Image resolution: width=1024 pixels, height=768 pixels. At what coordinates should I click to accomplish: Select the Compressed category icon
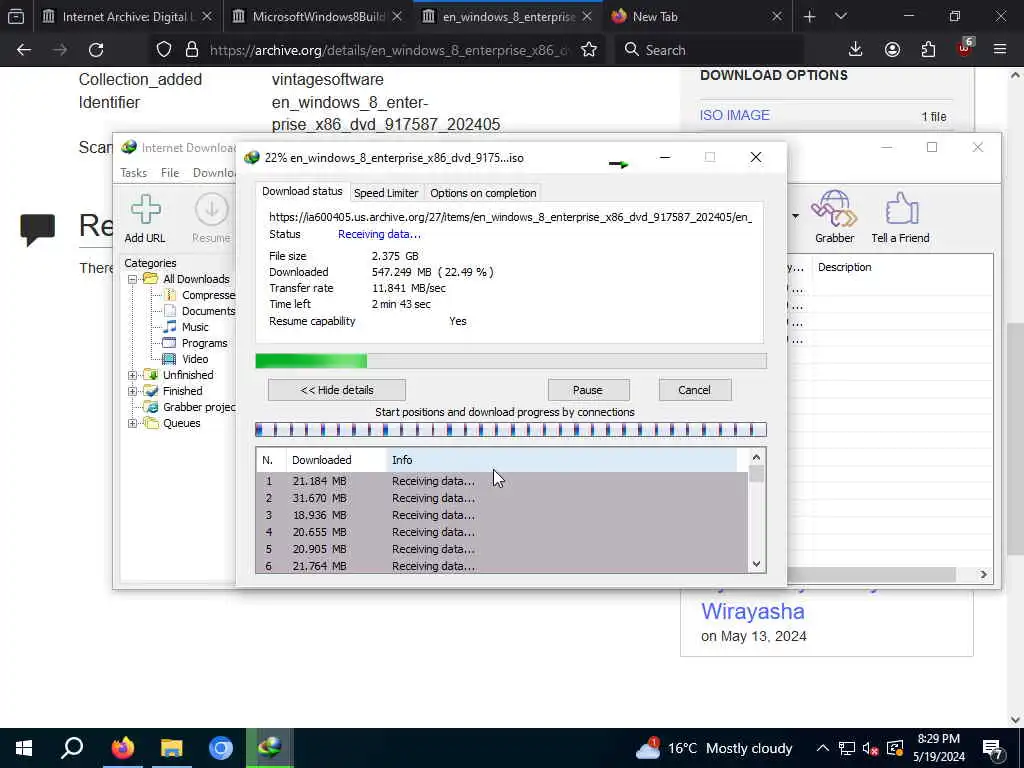(170, 295)
